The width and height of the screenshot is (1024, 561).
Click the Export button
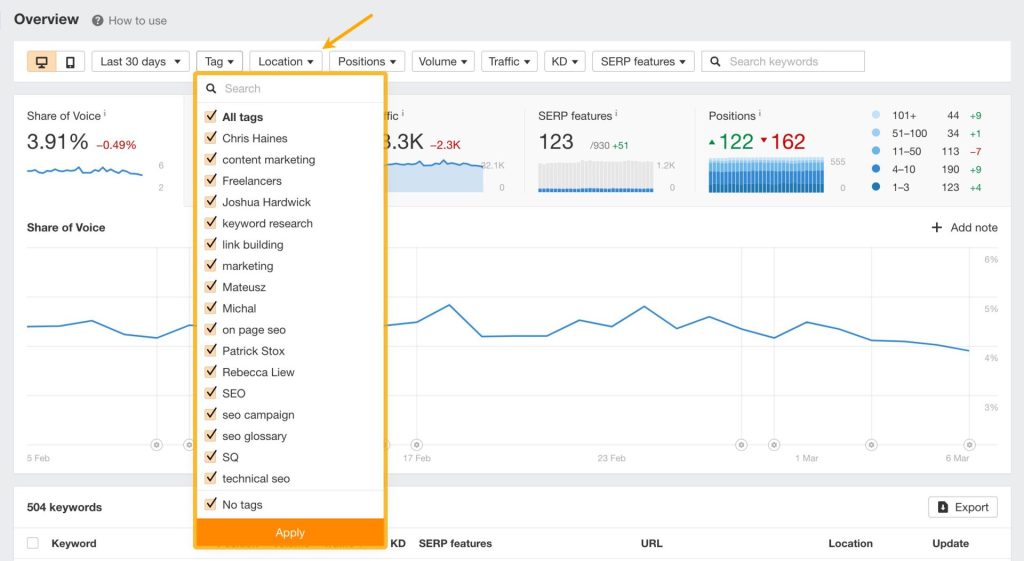click(x=963, y=508)
